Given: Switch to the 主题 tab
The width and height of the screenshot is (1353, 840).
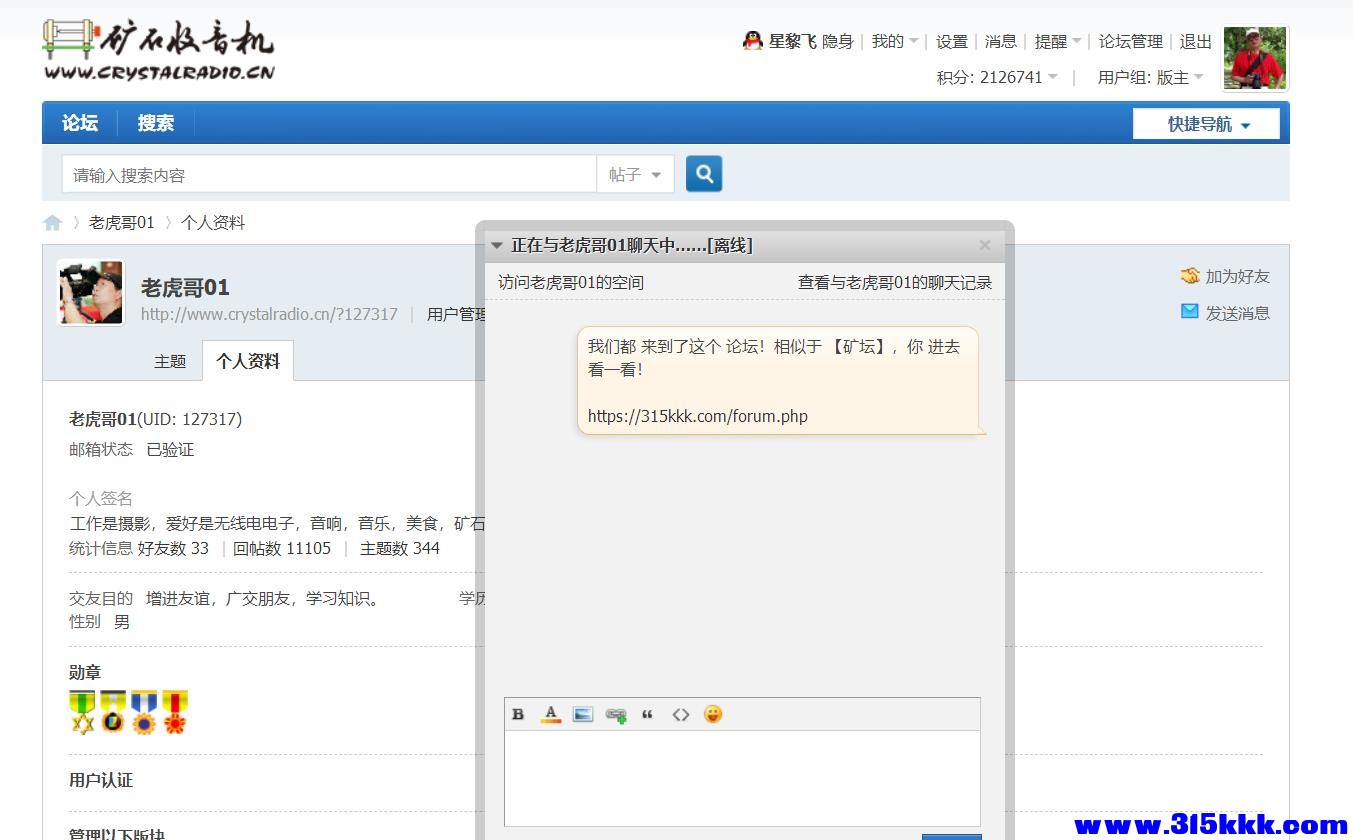Looking at the screenshot, I should [170, 361].
